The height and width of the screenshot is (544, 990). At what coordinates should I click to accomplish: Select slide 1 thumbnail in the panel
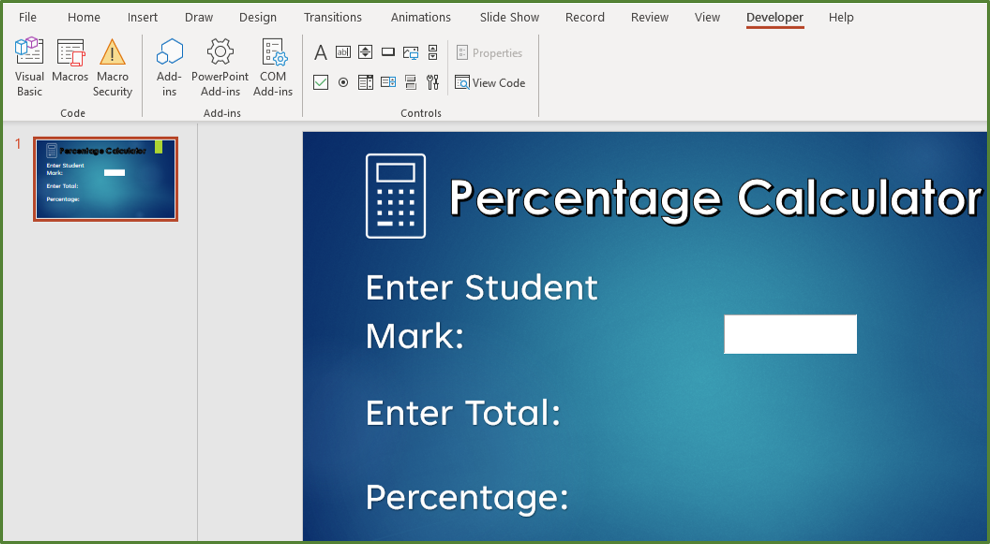tap(105, 179)
